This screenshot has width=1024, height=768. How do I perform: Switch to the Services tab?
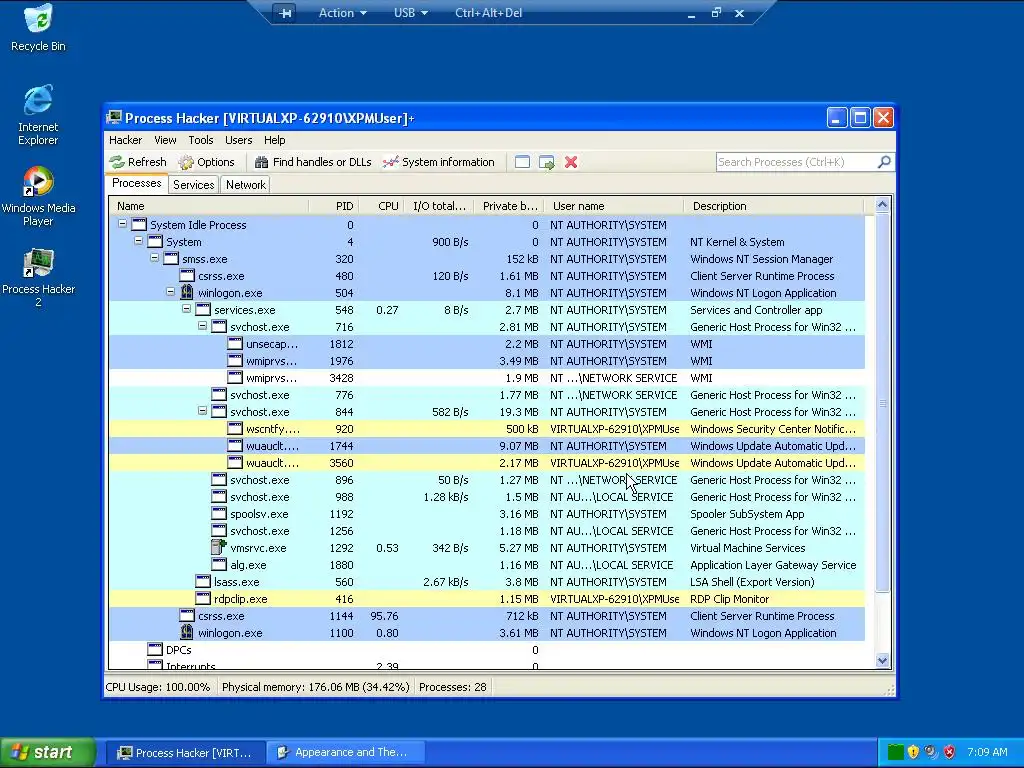point(193,185)
